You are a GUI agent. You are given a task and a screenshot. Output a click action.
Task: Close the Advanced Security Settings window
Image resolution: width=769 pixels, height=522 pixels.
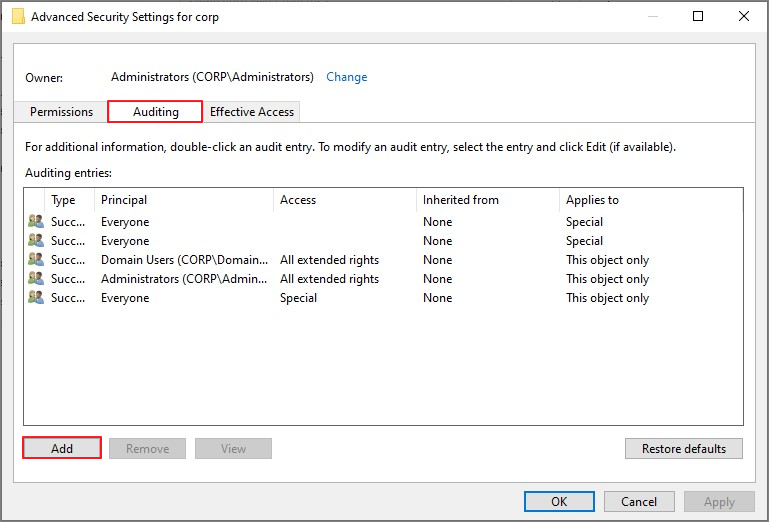(743, 16)
